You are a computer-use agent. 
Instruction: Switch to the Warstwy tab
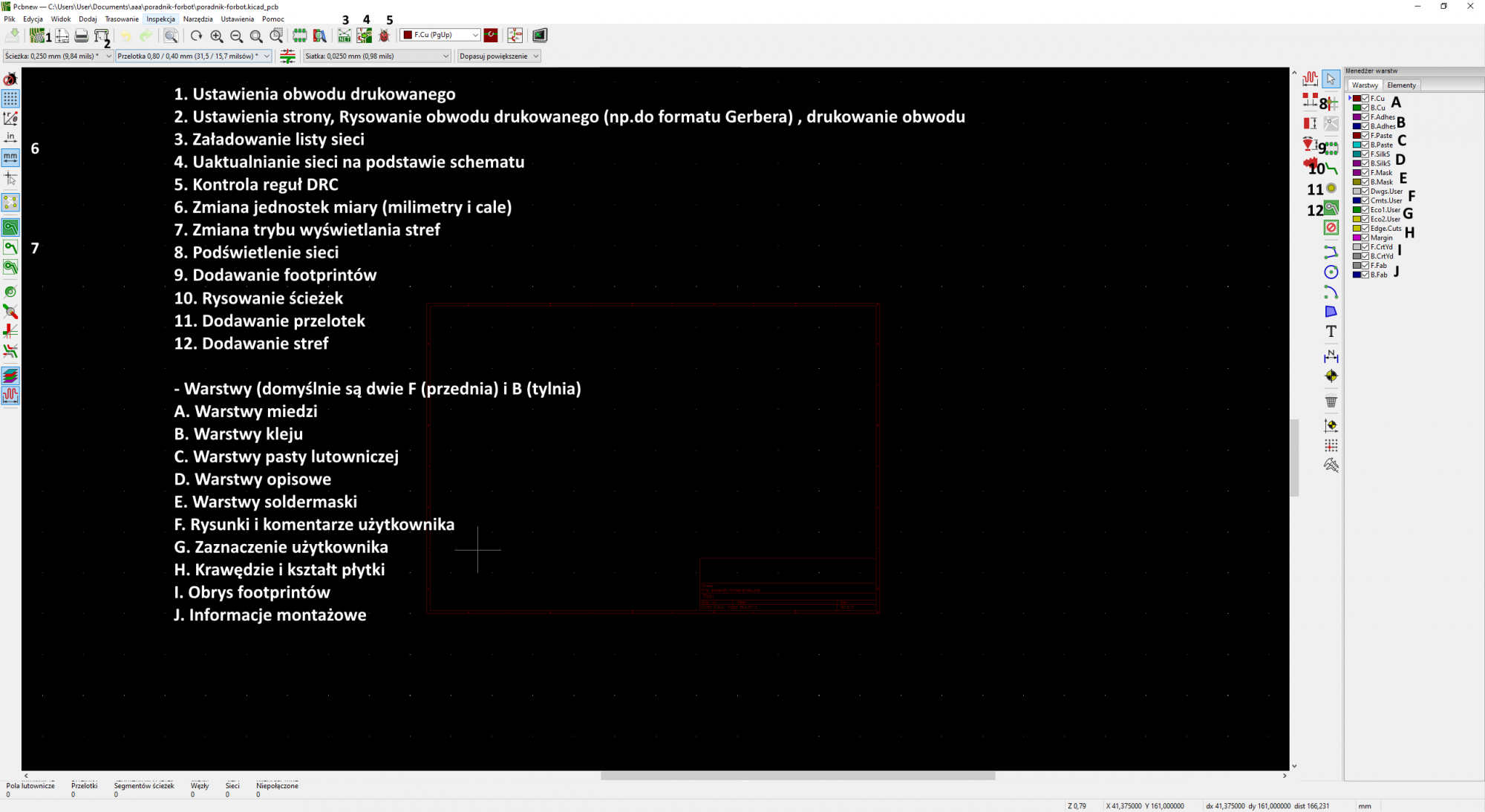pos(1365,85)
